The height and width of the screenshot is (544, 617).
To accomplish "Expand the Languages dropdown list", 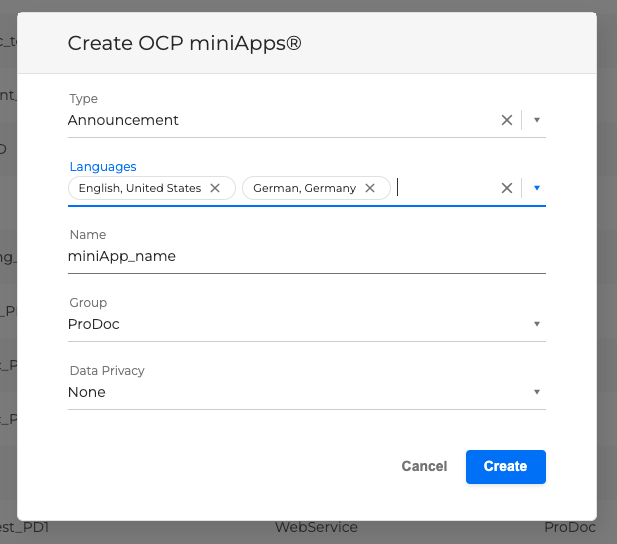I will coord(536,188).
